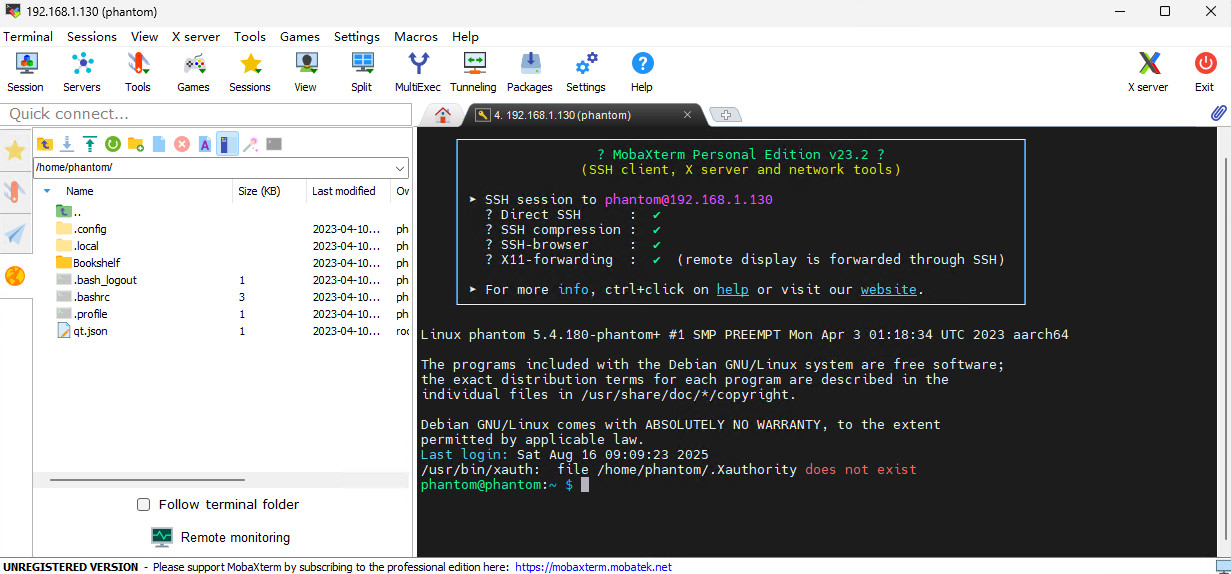Open the View menu

click(x=144, y=36)
